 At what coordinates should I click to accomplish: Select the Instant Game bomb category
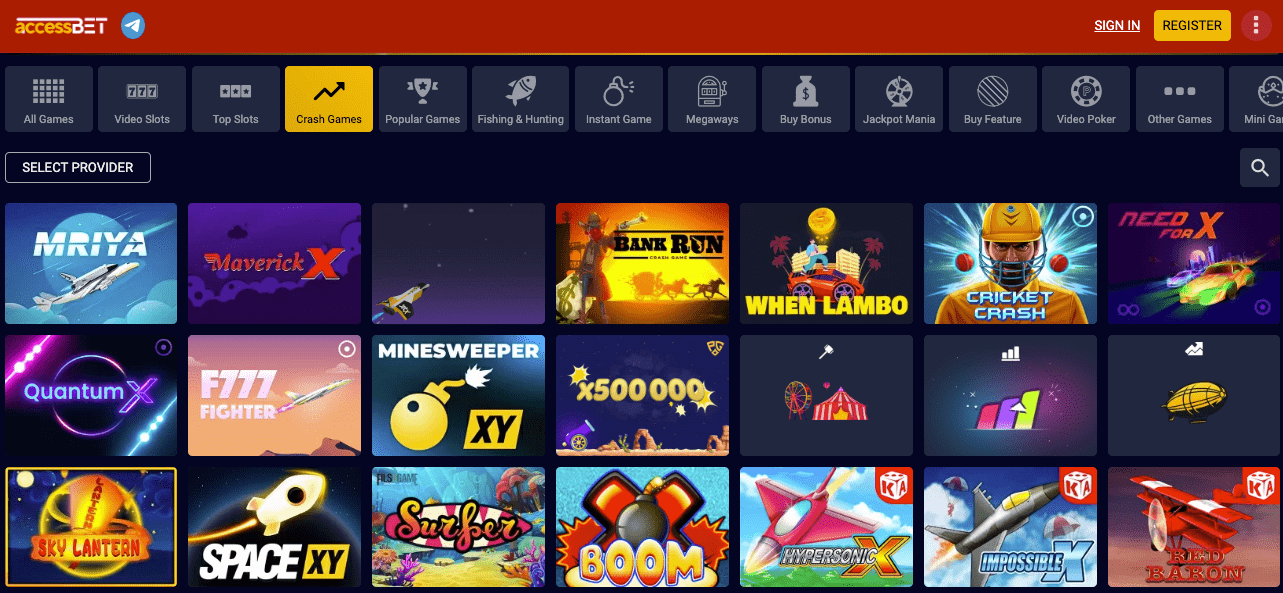(618, 99)
